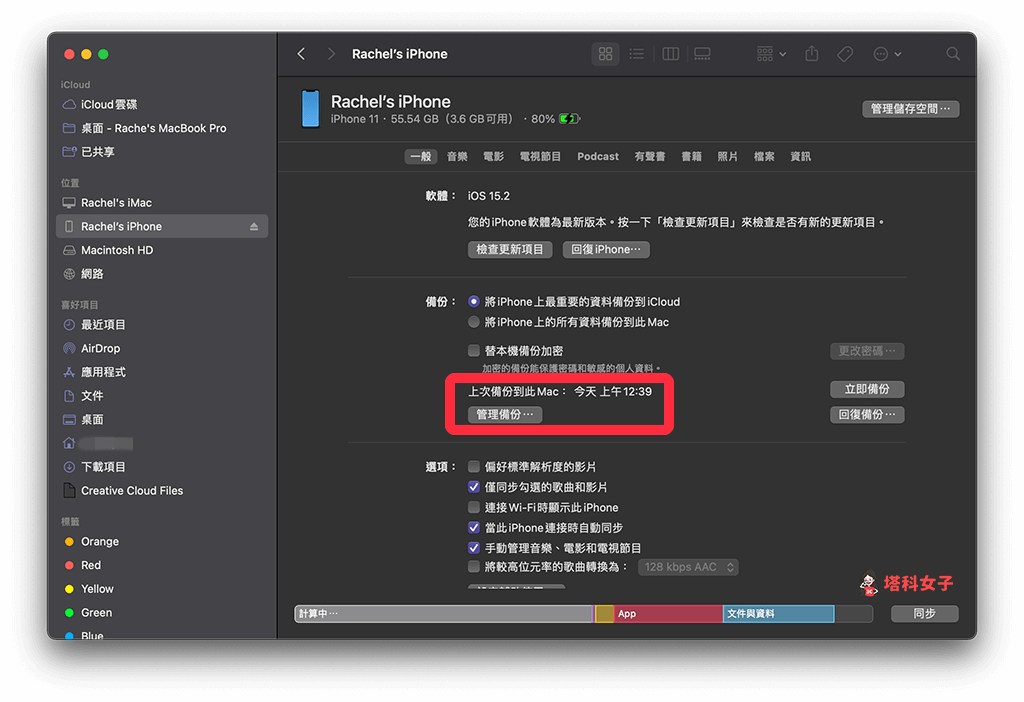1024x702 pixels.
Task: Select the Orange tag
Action: point(162,541)
